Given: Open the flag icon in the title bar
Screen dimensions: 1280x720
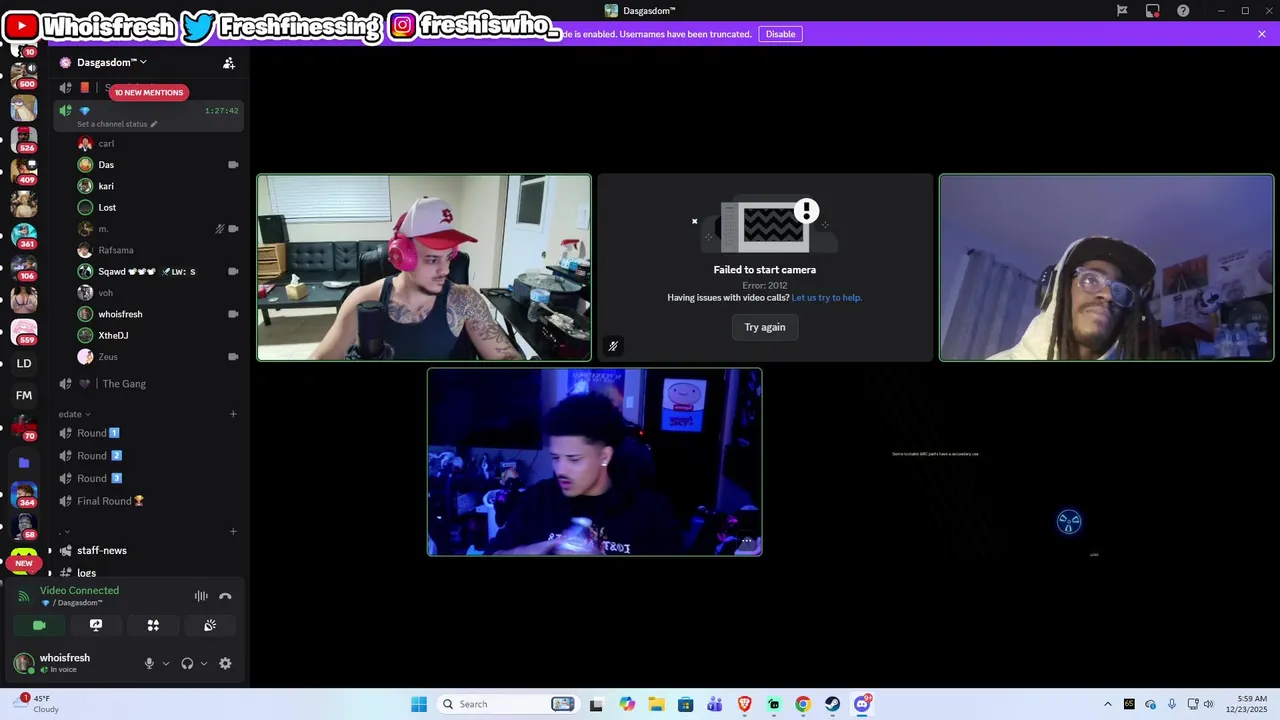Looking at the screenshot, I should point(1122,11).
